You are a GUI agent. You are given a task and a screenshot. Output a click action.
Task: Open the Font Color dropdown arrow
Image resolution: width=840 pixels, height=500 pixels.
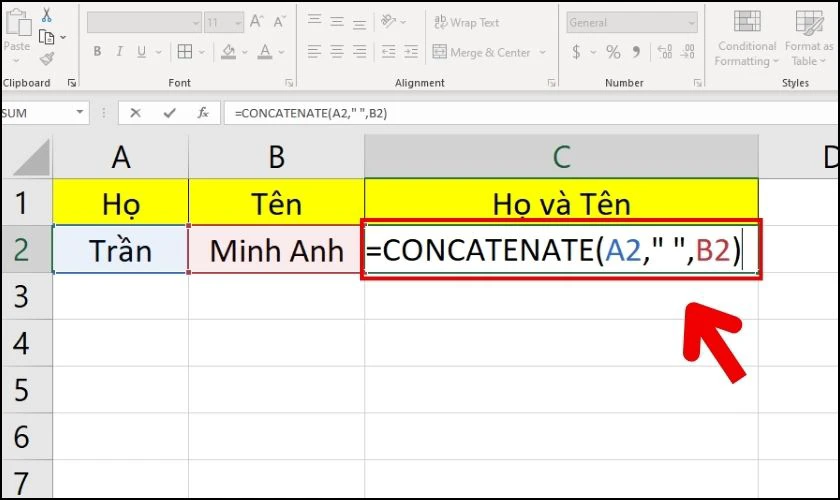coord(282,52)
